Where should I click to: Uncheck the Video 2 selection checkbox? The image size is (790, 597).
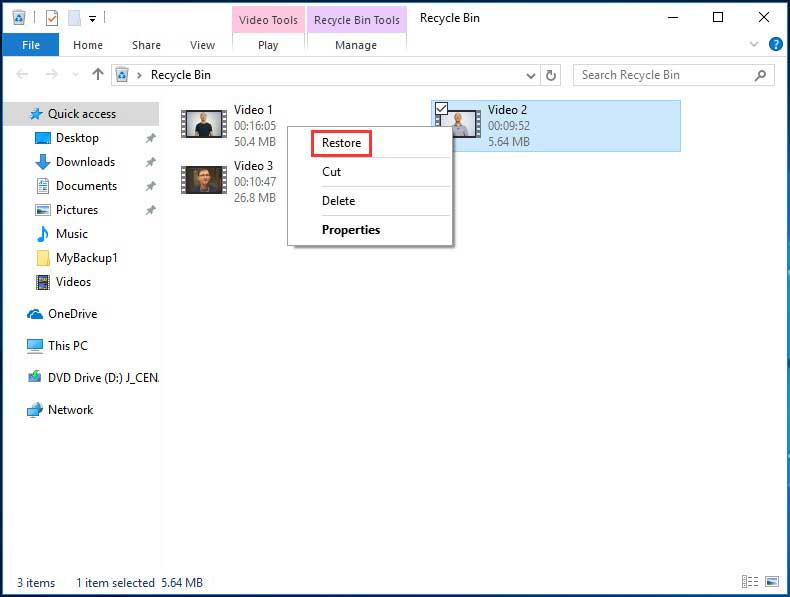pyautogui.click(x=441, y=108)
